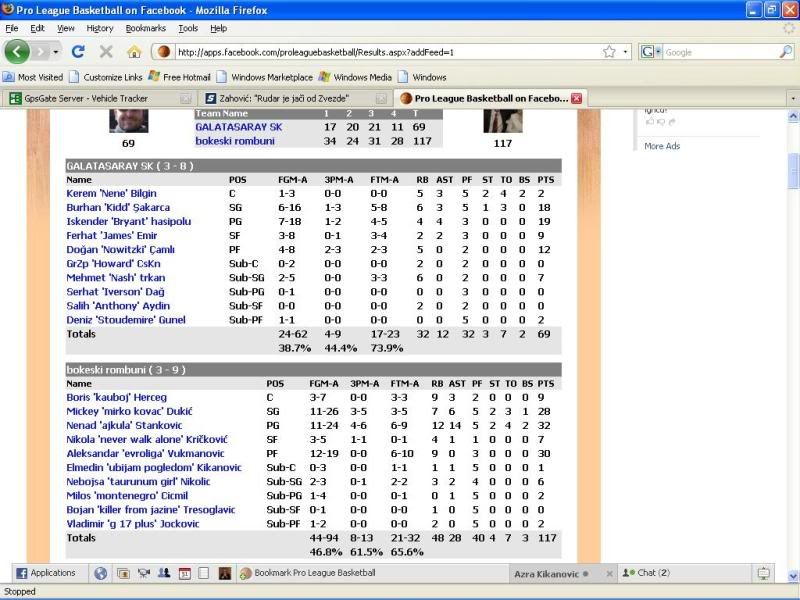This screenshot has height=600, width=800.
Task: Go to the browser home page icon
Action: pyautogui.click(x=133, y=51)
